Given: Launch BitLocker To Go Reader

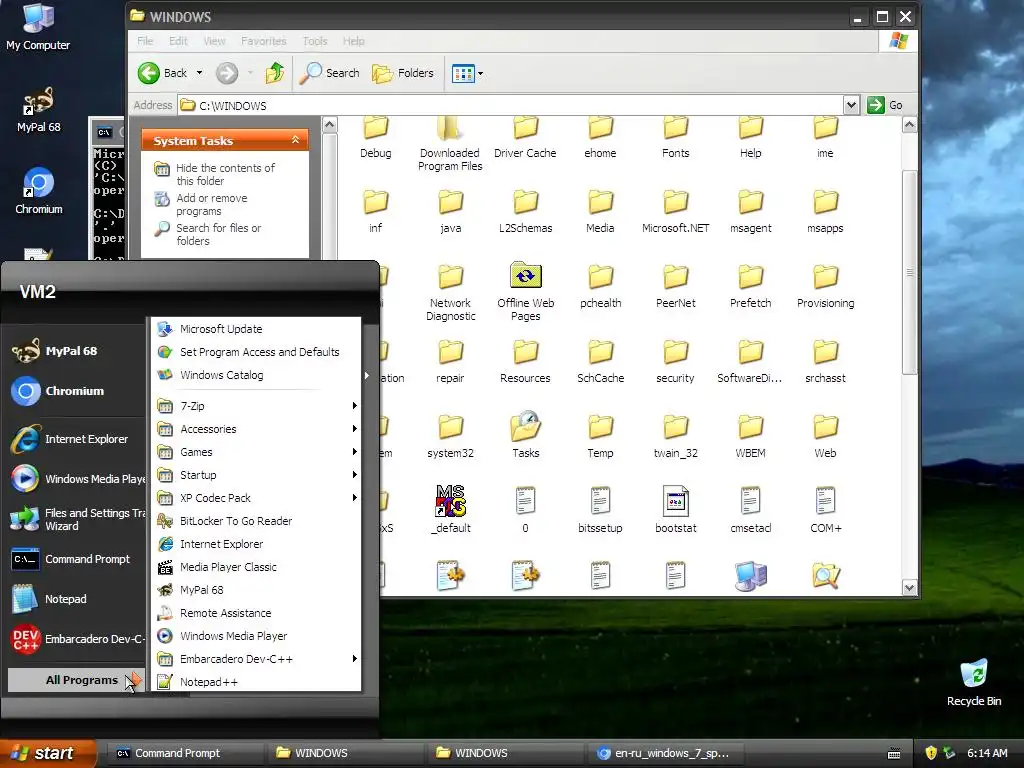Looking at the screenshot, I should pos(257,521).
